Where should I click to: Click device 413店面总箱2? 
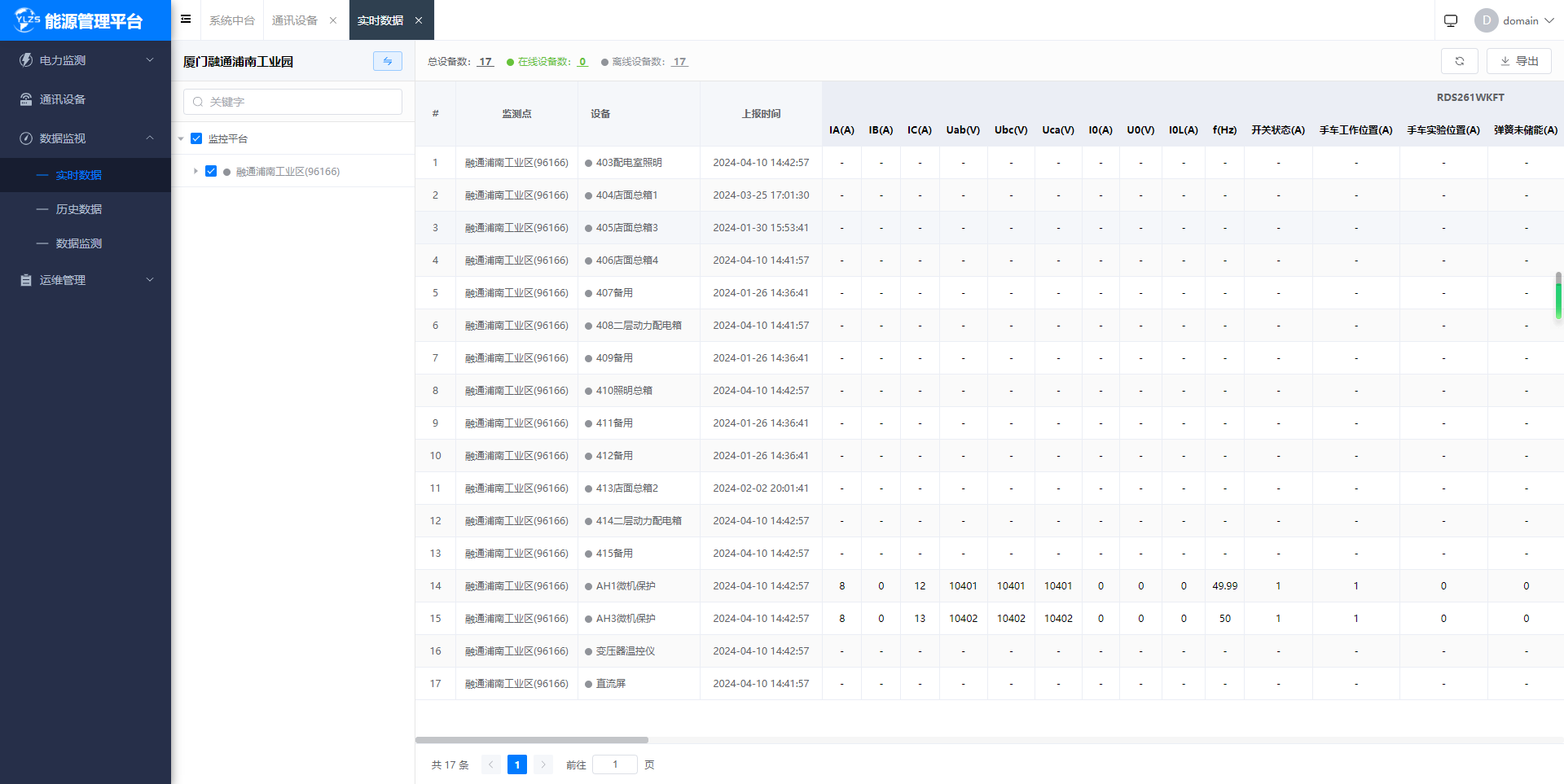[626, 488]
